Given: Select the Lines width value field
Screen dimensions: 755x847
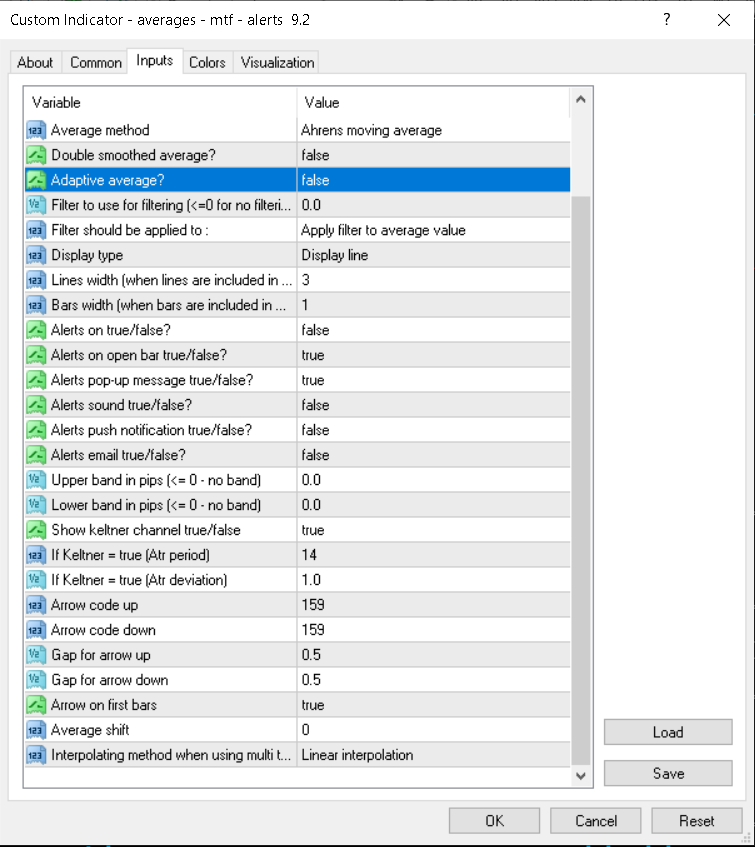Looking at the screenshot, I should [x=433, y=280].
